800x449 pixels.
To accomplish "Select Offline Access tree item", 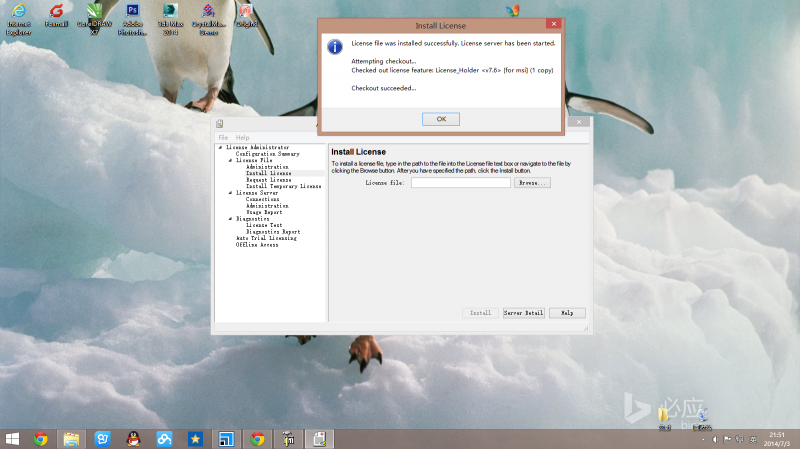I will click(257, 245).
